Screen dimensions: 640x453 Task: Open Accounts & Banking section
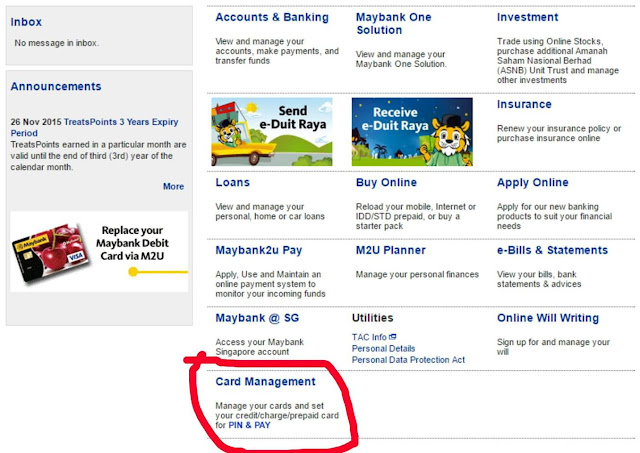tap(272, 18)
